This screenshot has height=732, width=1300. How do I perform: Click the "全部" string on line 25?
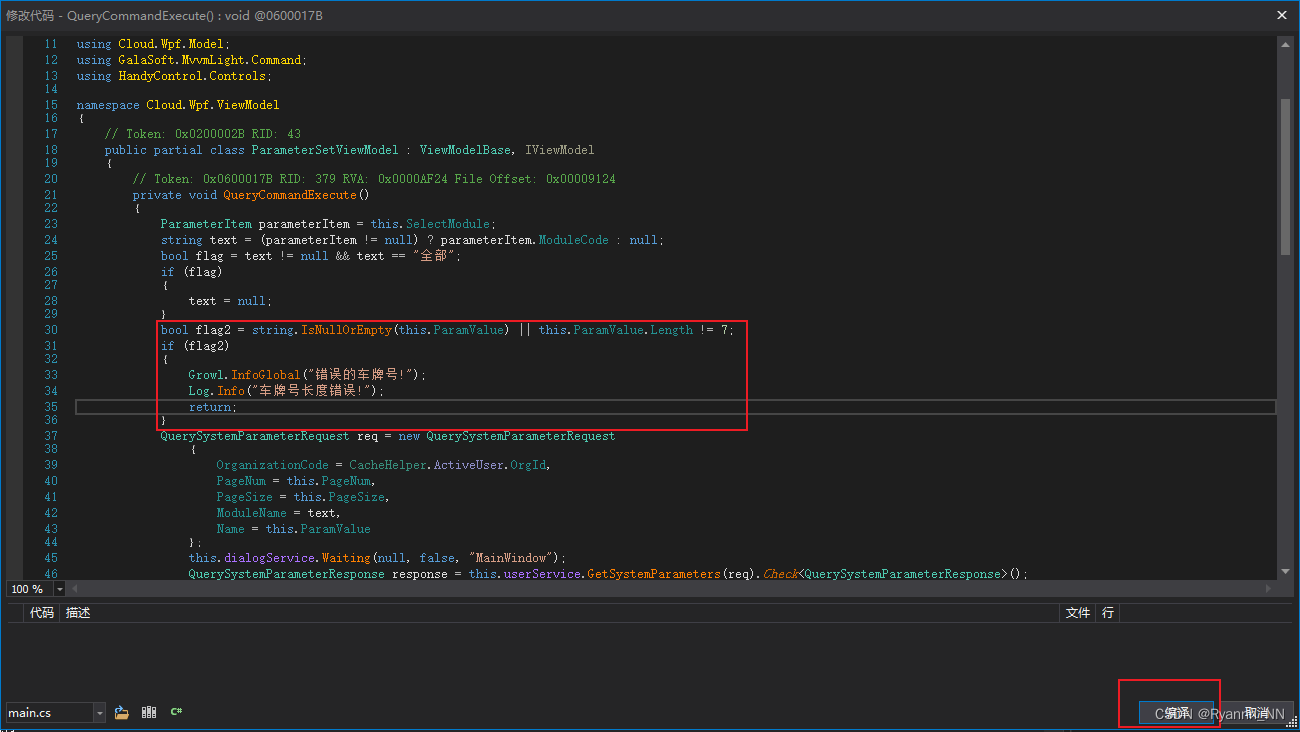click(434, 256)
